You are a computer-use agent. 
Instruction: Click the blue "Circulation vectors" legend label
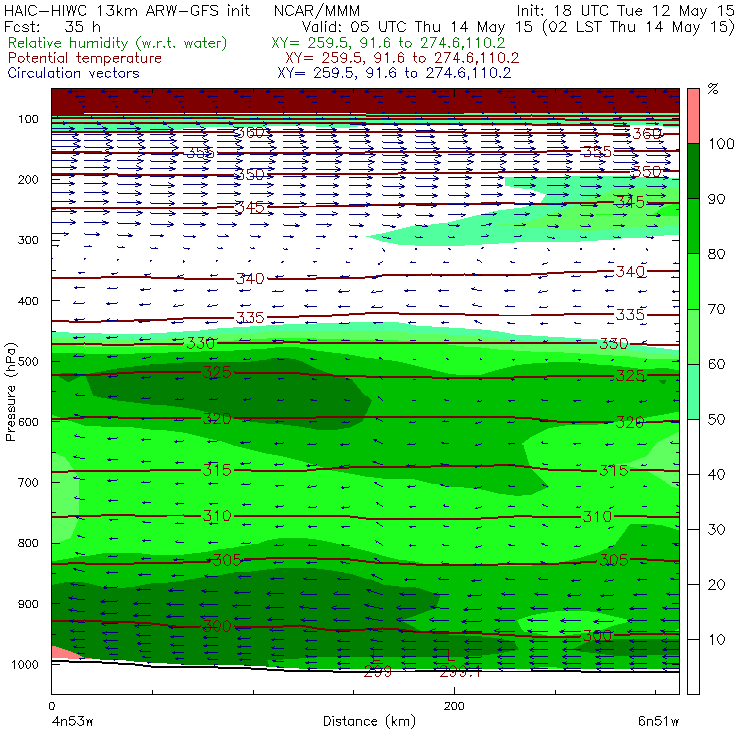(x=74, y=73)
